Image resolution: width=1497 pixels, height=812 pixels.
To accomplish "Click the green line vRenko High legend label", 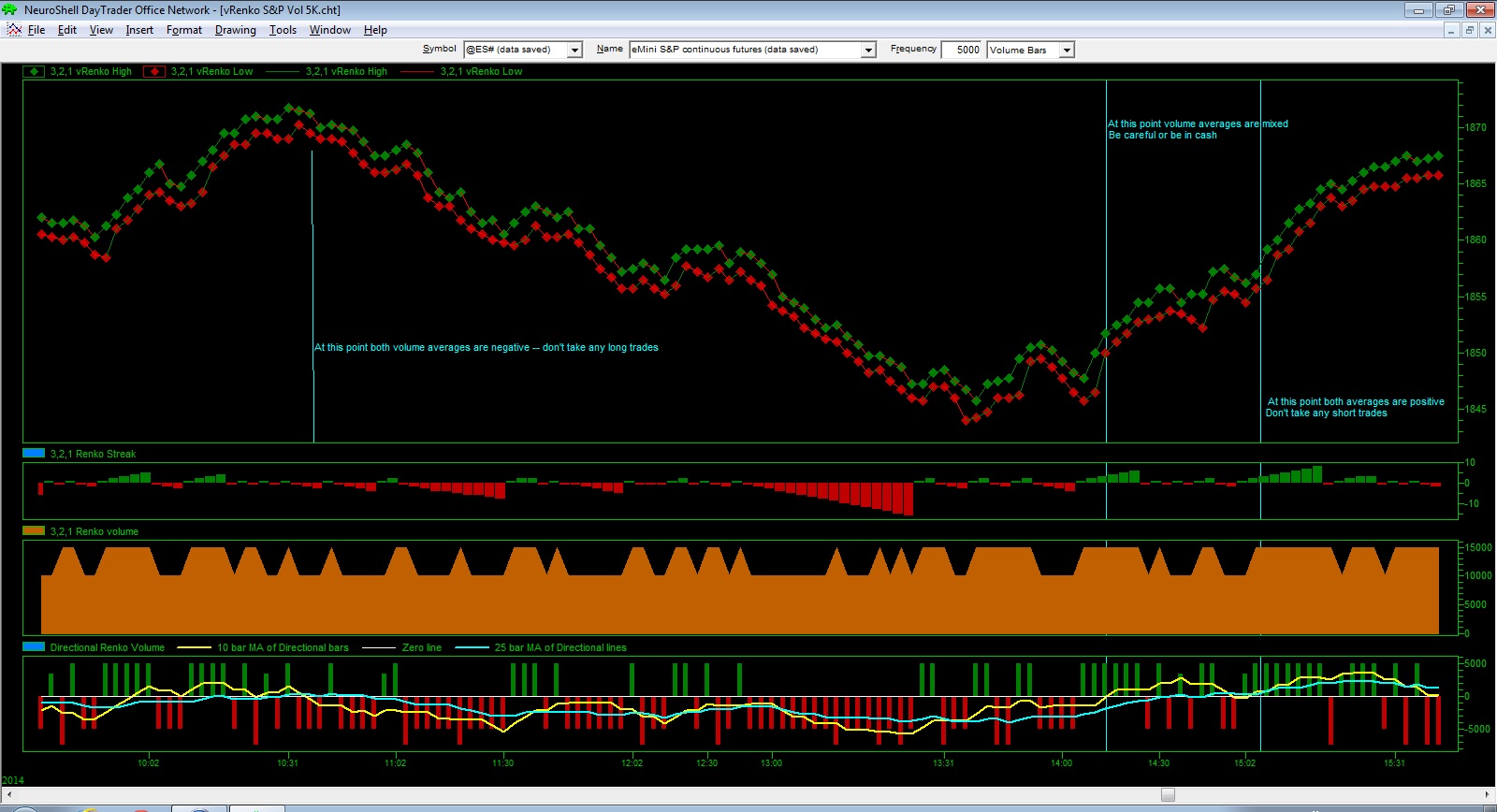I will pos(346,71).
